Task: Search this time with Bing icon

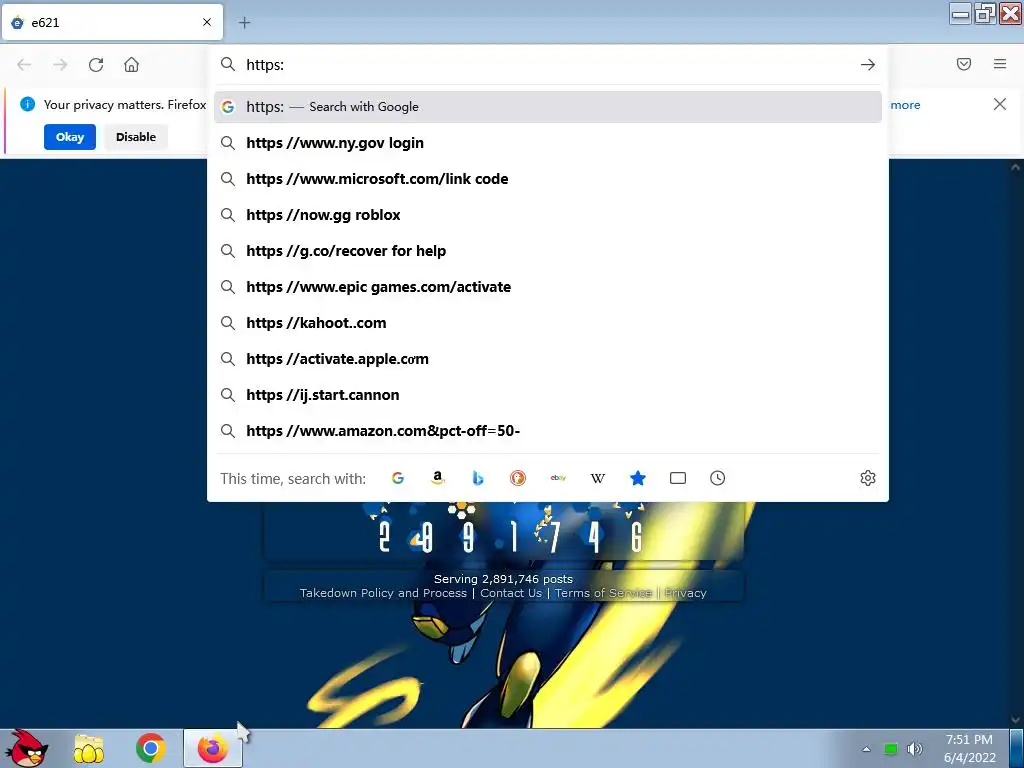Action: tap(477, 478)
